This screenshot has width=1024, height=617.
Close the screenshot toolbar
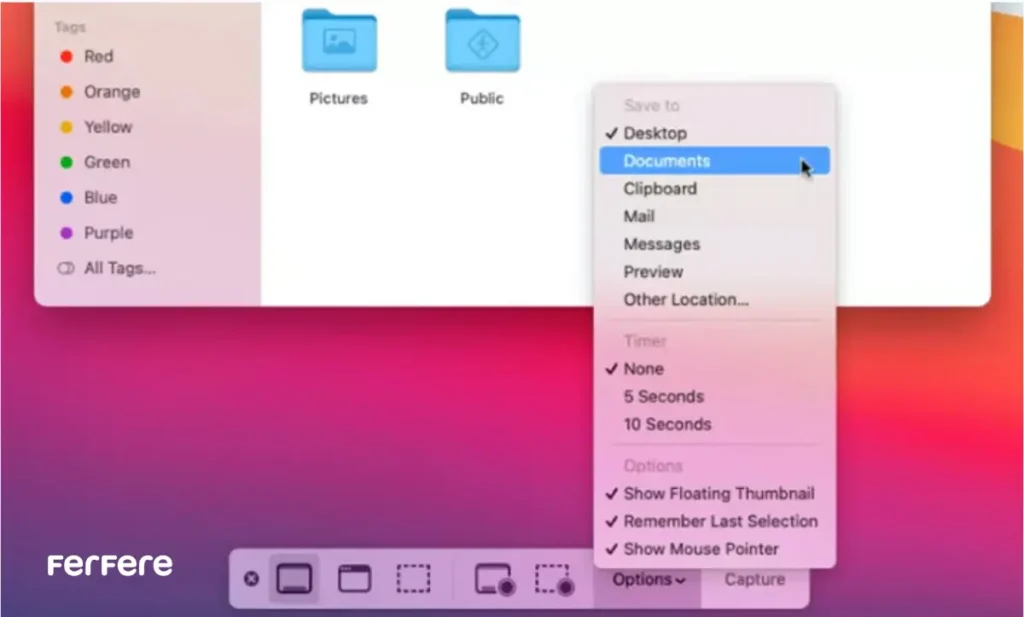[x=251, y=579]
